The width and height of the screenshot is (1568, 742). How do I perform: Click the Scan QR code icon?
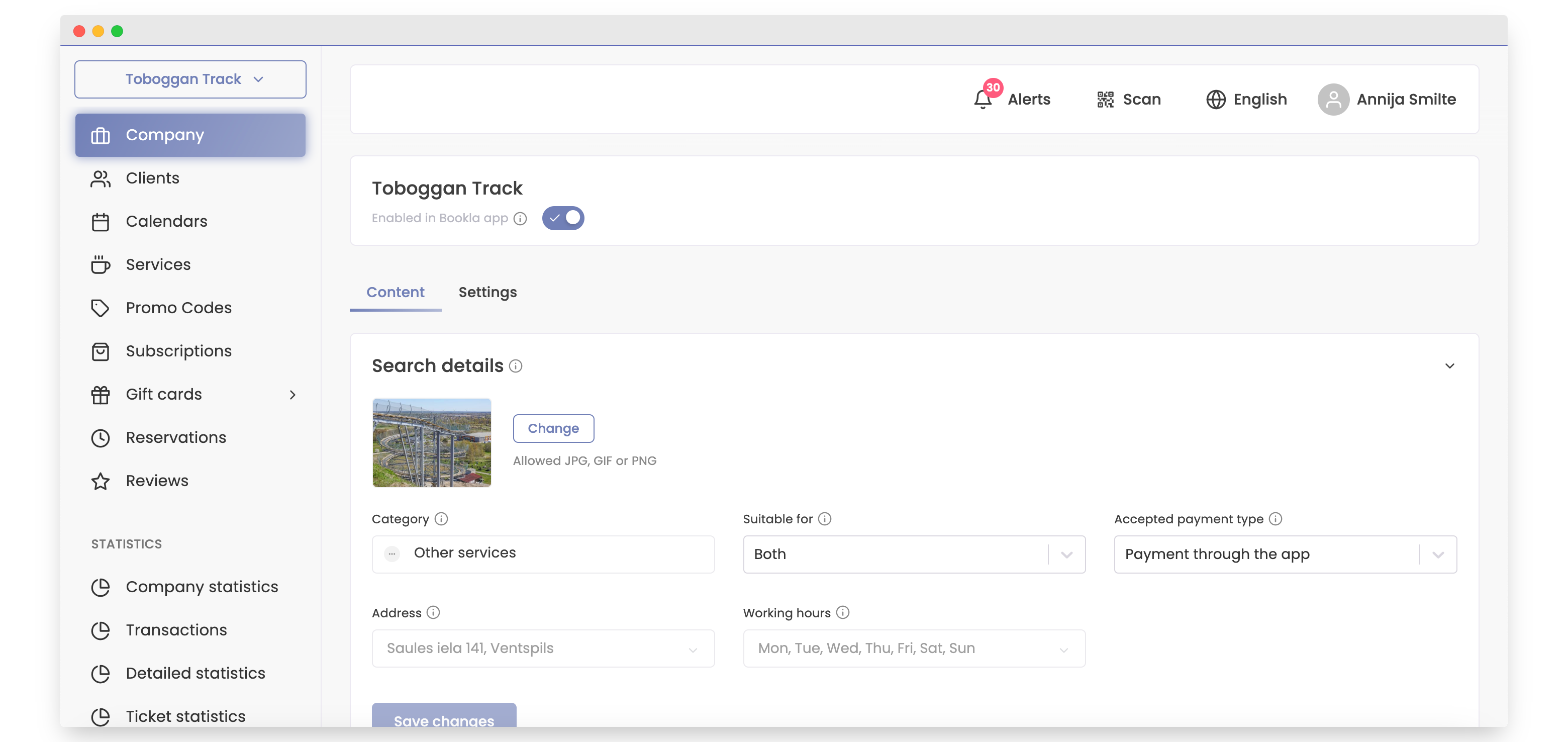pyautogui.click(x=1105, y=99)
